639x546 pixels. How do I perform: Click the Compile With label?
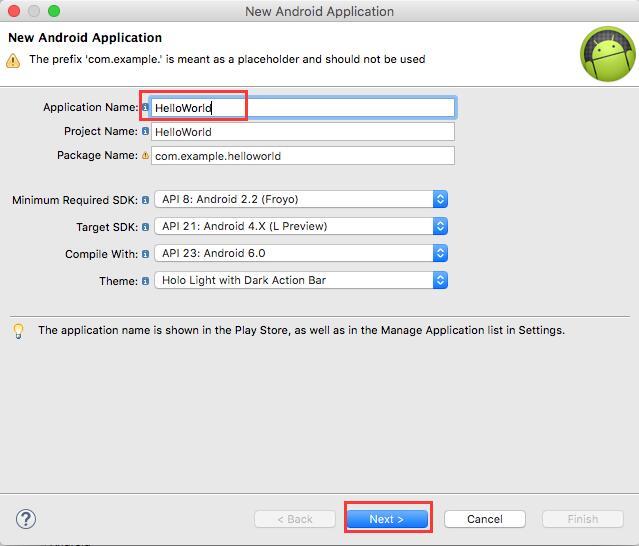click(x=101, y=254)
